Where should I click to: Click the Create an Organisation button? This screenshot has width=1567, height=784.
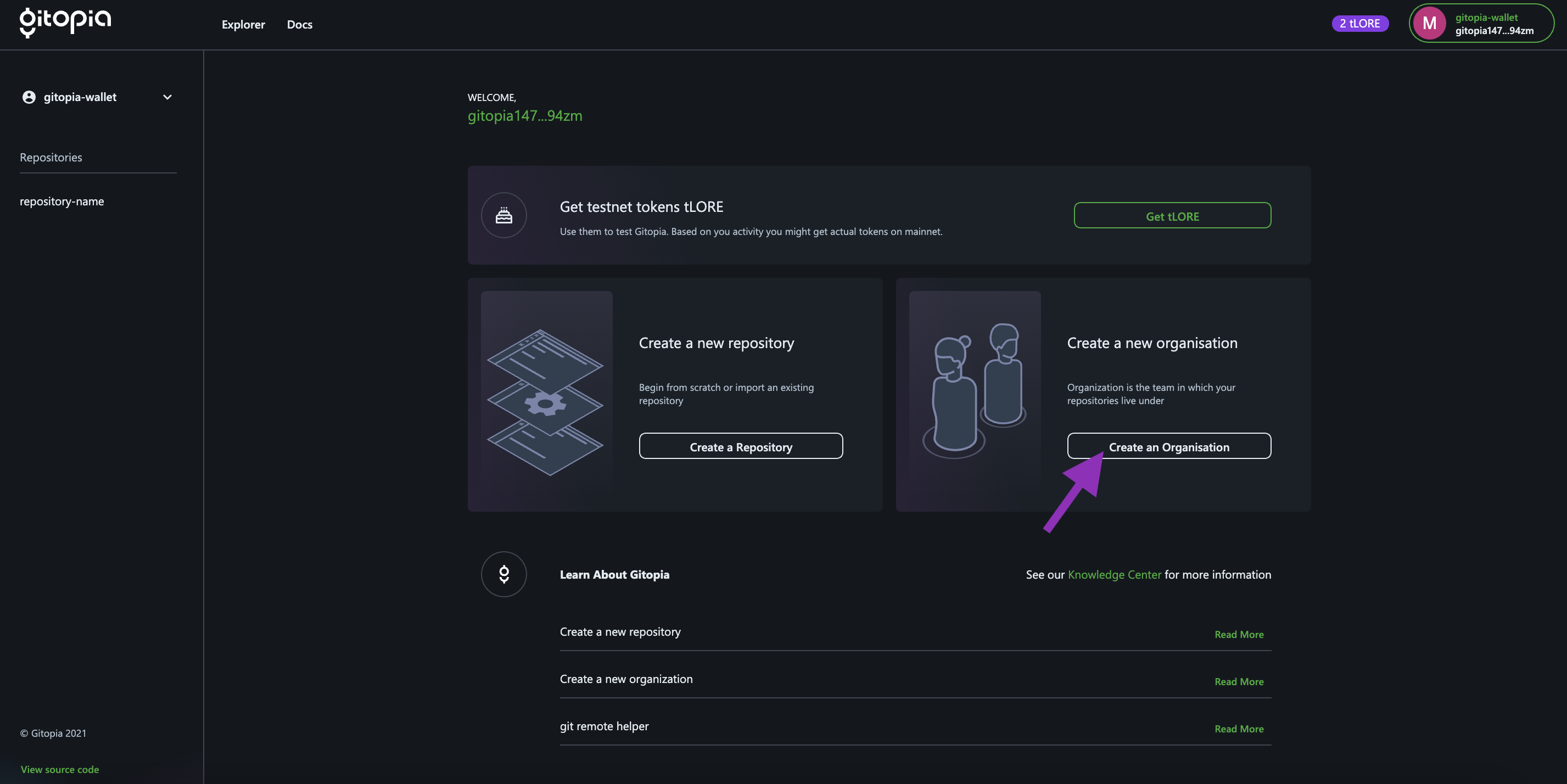click(1168, 446)
